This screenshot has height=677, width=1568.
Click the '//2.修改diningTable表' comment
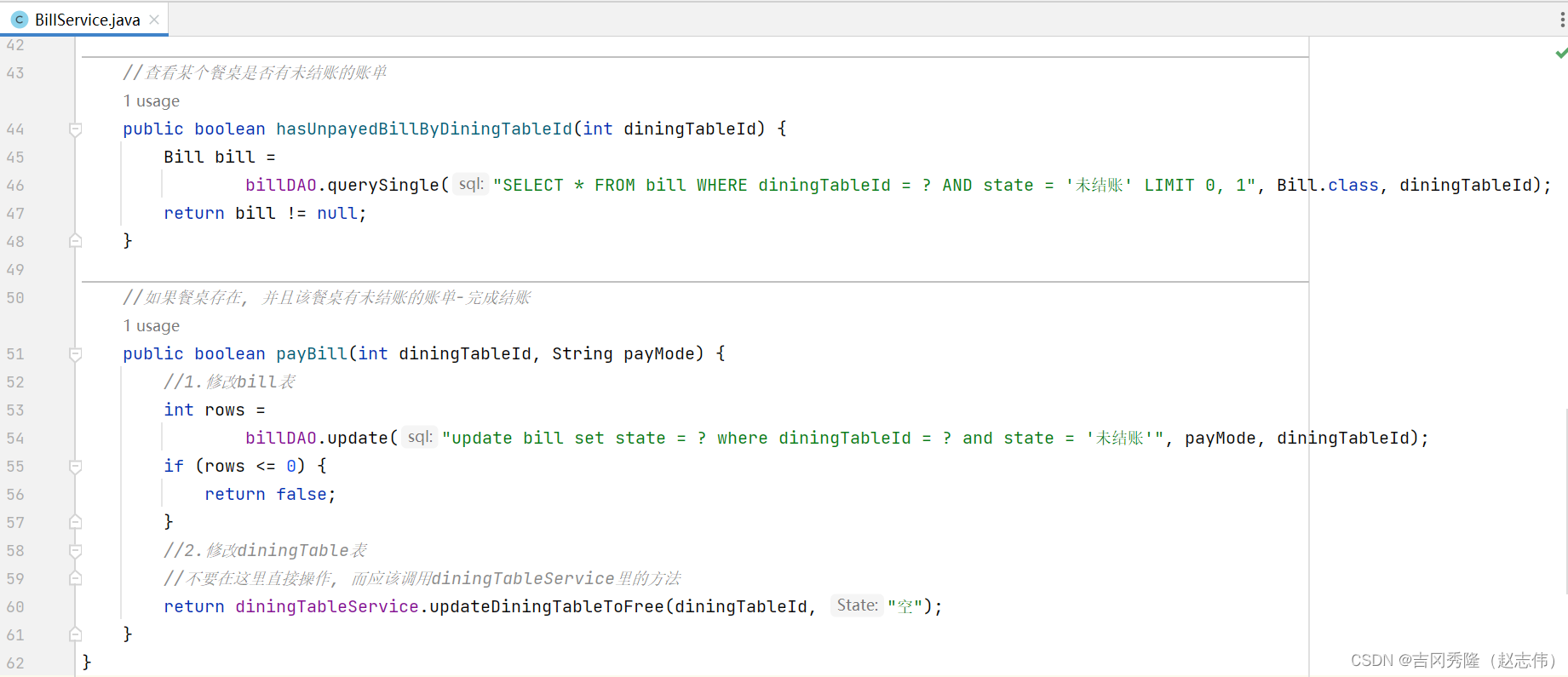click(x=266, y=550)
